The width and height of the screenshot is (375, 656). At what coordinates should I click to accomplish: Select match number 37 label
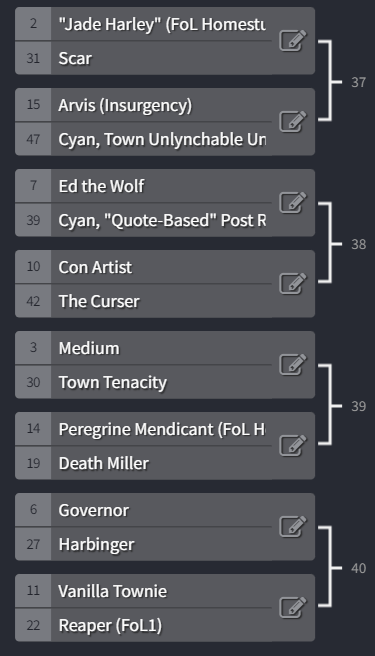coord(358,82)
